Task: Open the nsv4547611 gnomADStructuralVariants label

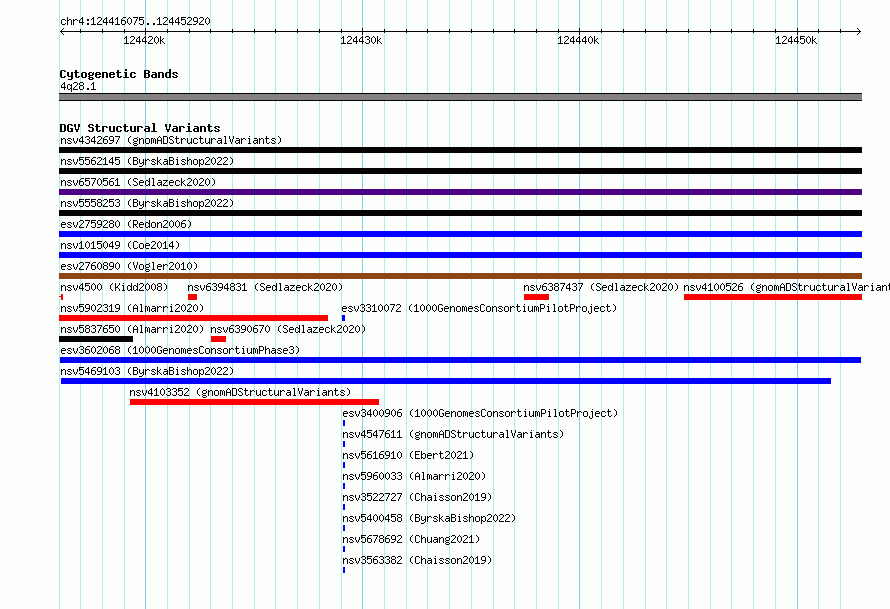Action: (x=453, y=434)
